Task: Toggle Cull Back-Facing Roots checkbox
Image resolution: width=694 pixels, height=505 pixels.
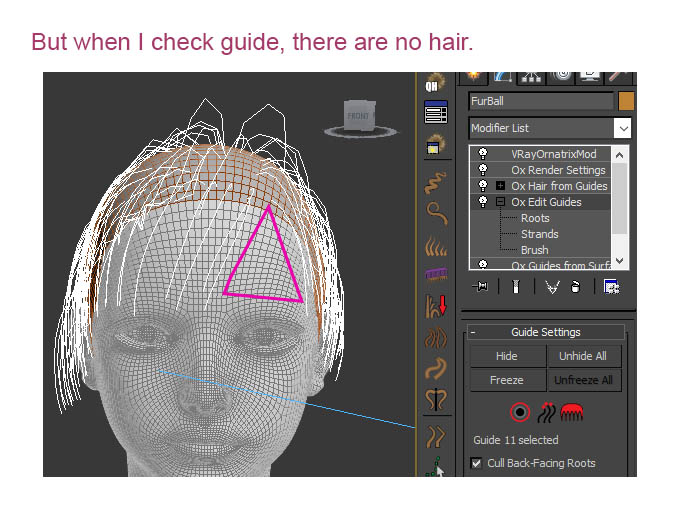Action: [476, 463]
